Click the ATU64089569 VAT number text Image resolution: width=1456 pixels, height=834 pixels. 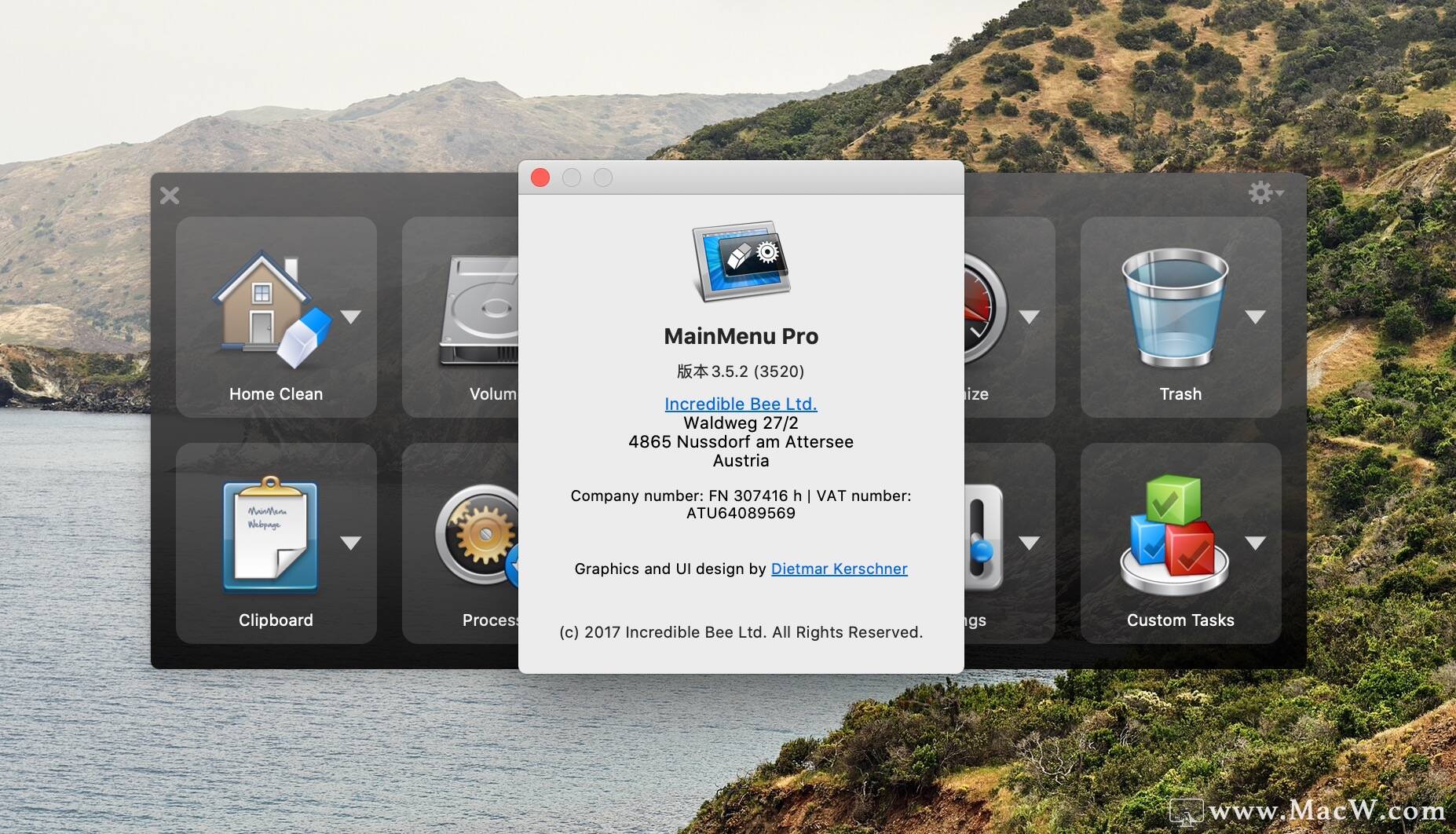tap(741, 513)
